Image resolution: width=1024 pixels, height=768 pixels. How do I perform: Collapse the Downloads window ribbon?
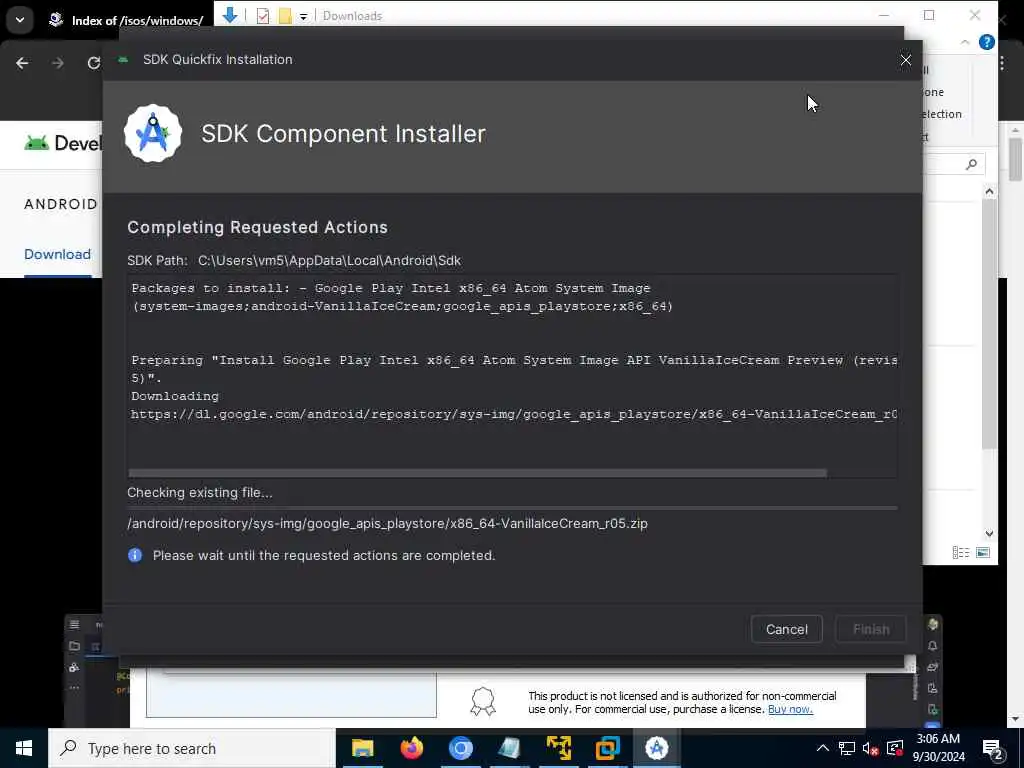965,42
